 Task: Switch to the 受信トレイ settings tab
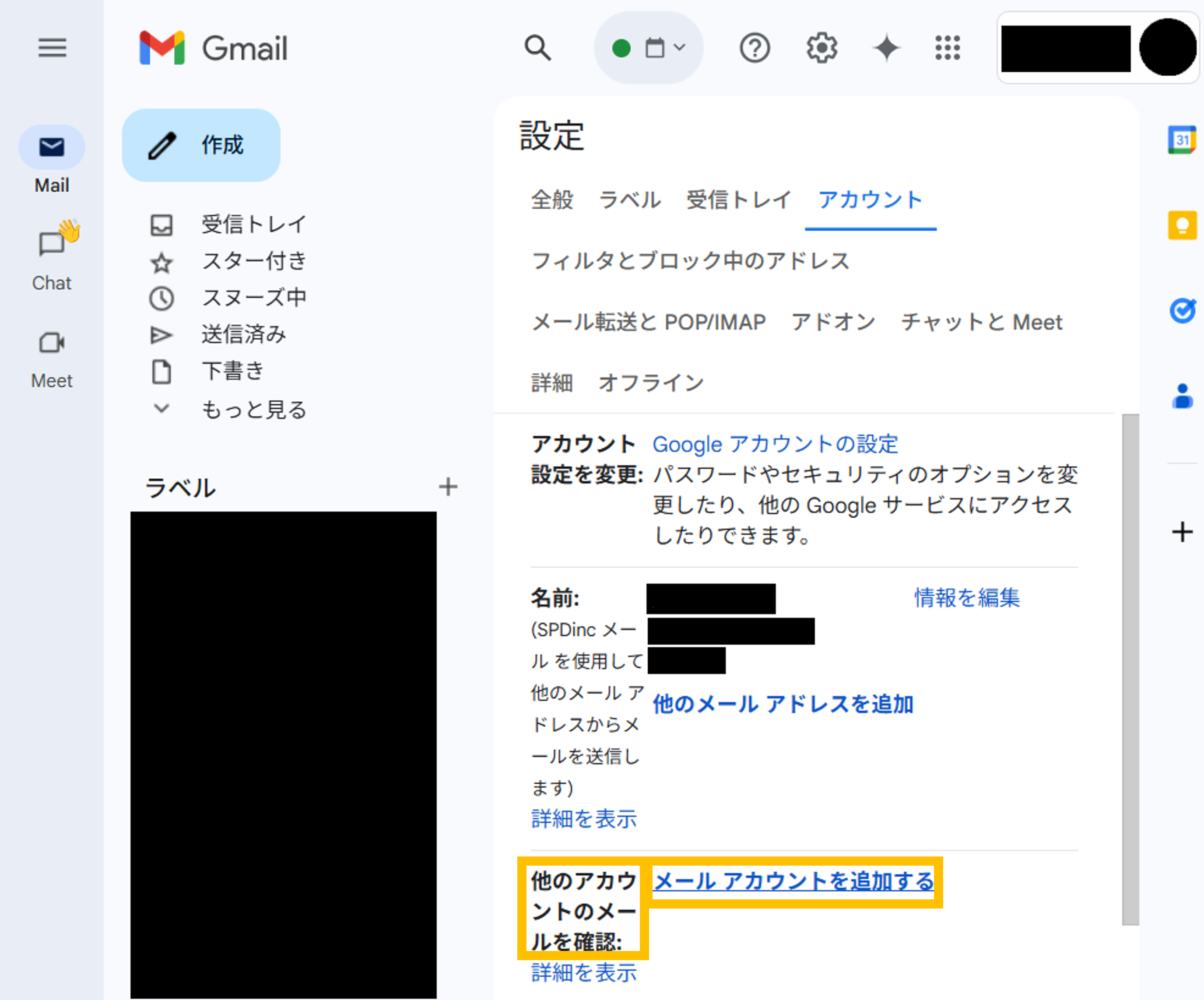click(x=739, y=199)
